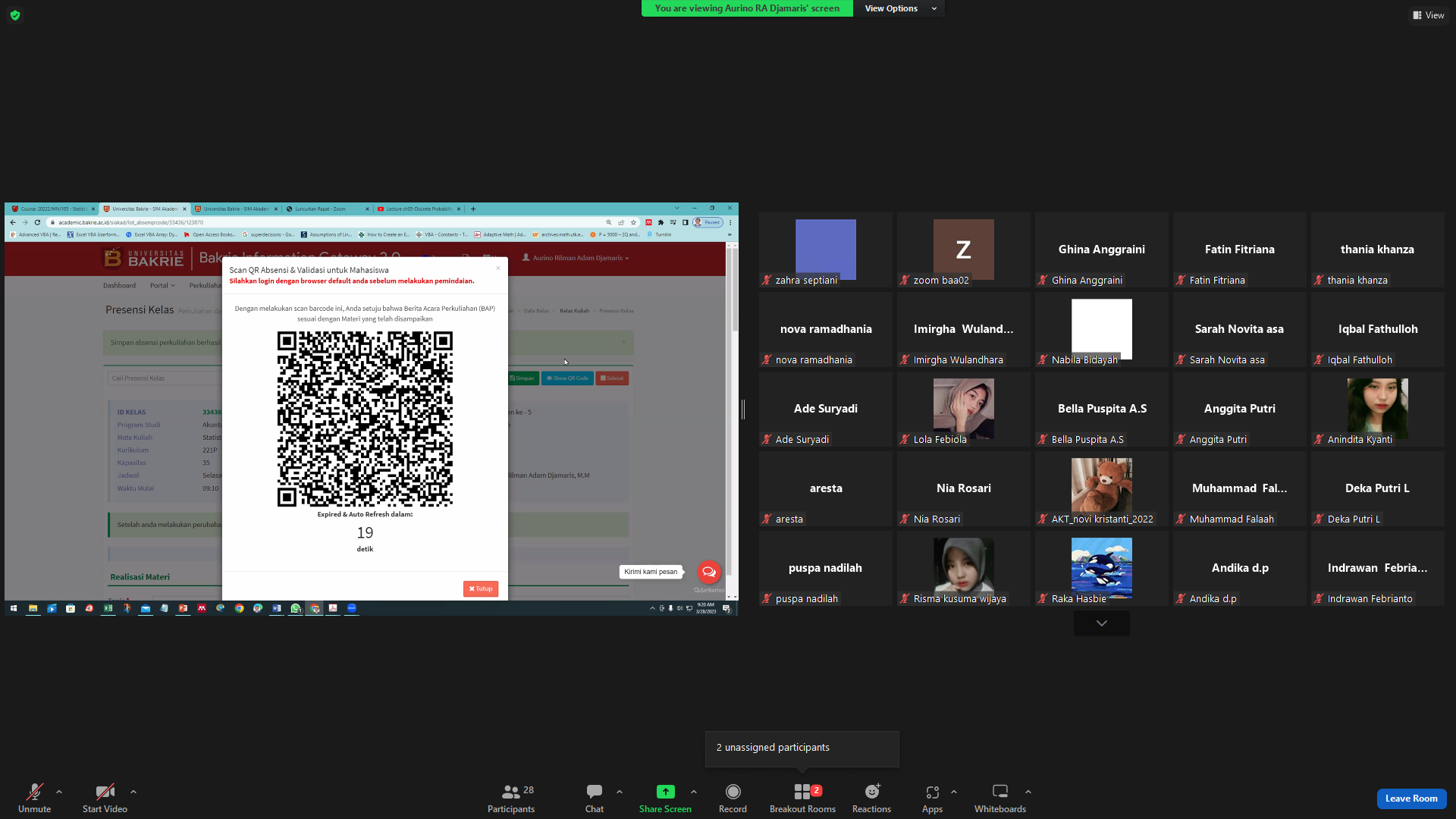Select thania khanza's participant tile
The width and height of the screenshot is (1456, 819).
1378,250
